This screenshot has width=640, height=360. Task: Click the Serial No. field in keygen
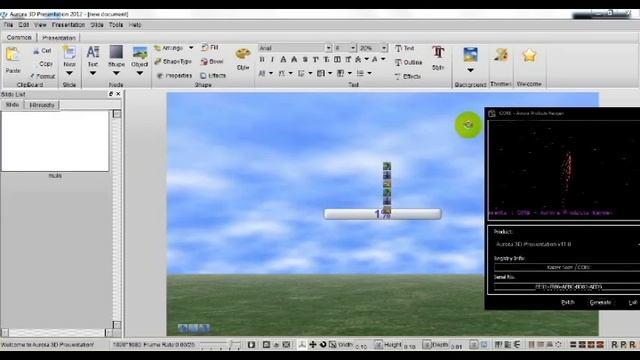pyautogui.click(x=567, y=287)
